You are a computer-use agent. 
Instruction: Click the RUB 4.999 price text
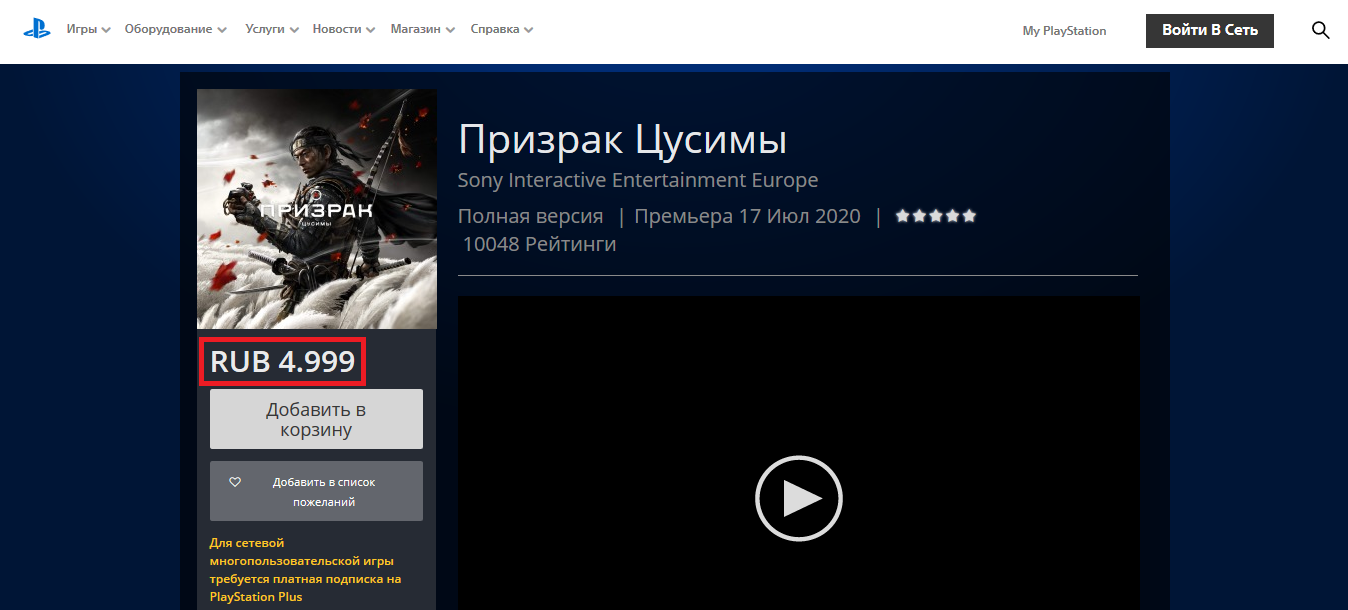[x=283, y=361]
